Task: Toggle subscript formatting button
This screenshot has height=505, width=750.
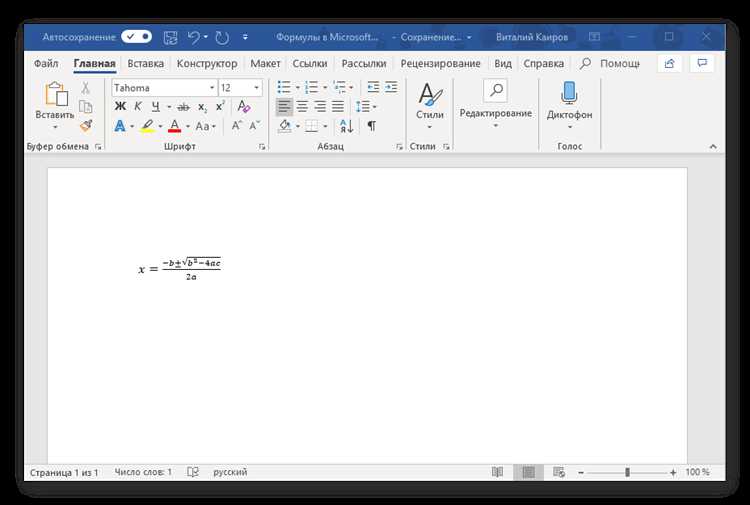Action: click(202, 107)
